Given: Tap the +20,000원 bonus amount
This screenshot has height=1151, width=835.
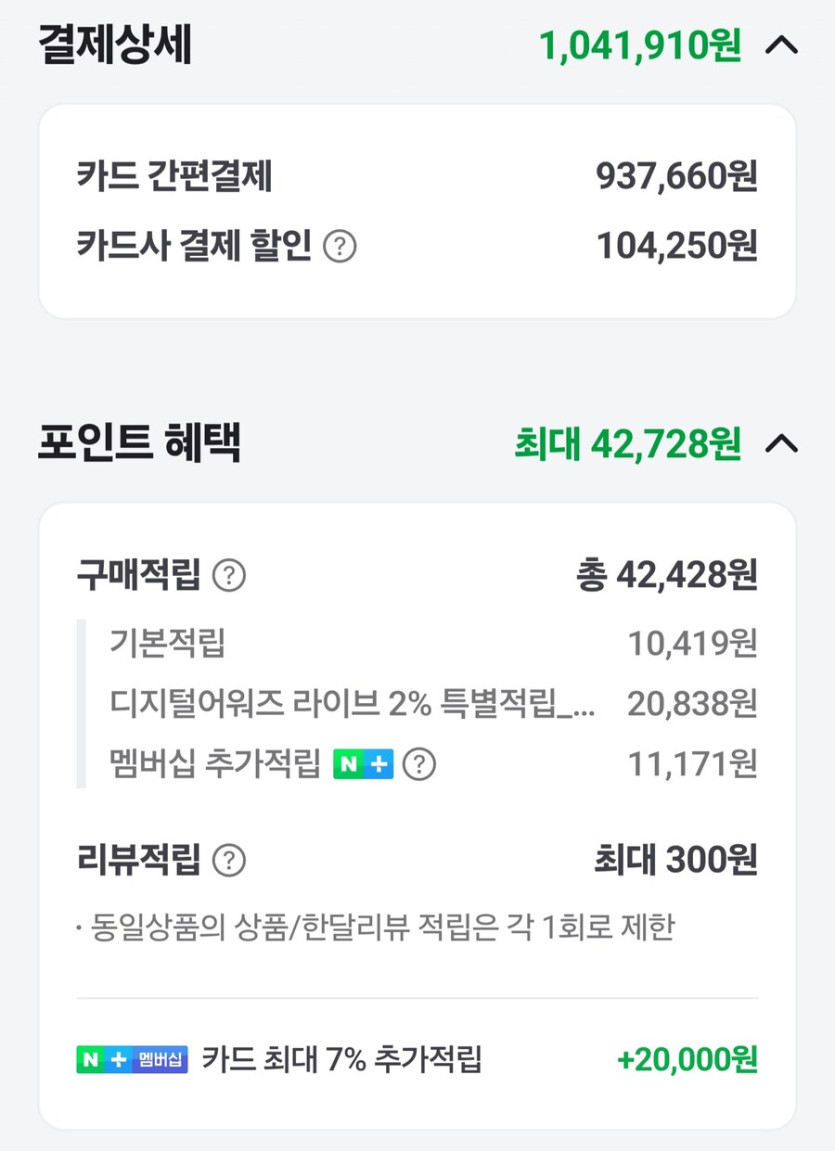Looking at the screenshot, I should 687,1060.
